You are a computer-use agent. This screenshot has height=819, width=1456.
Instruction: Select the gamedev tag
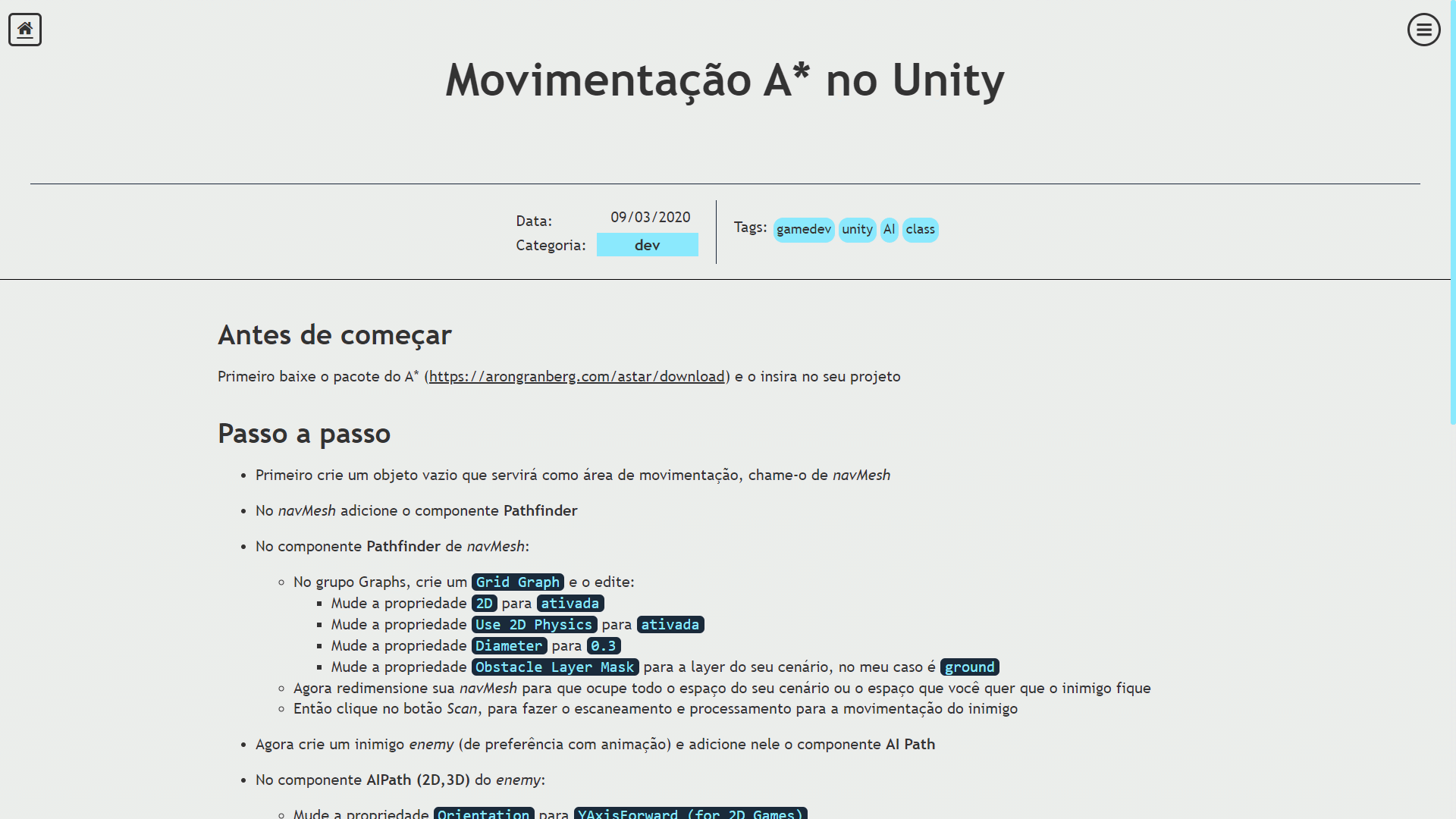coord(804,229)
